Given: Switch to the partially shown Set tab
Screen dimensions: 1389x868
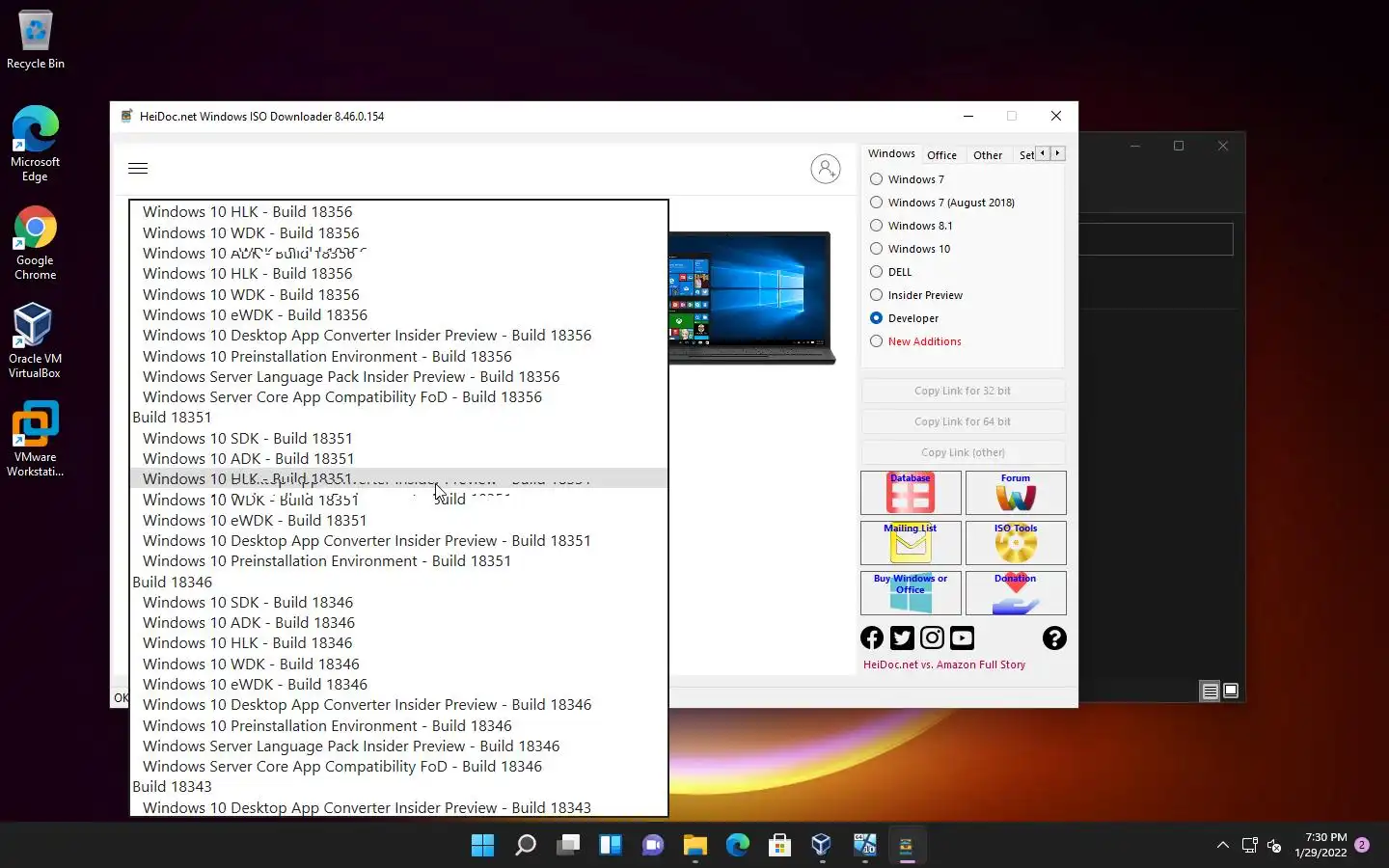Looking at the screenshot, I should [x=1025, y=155].
